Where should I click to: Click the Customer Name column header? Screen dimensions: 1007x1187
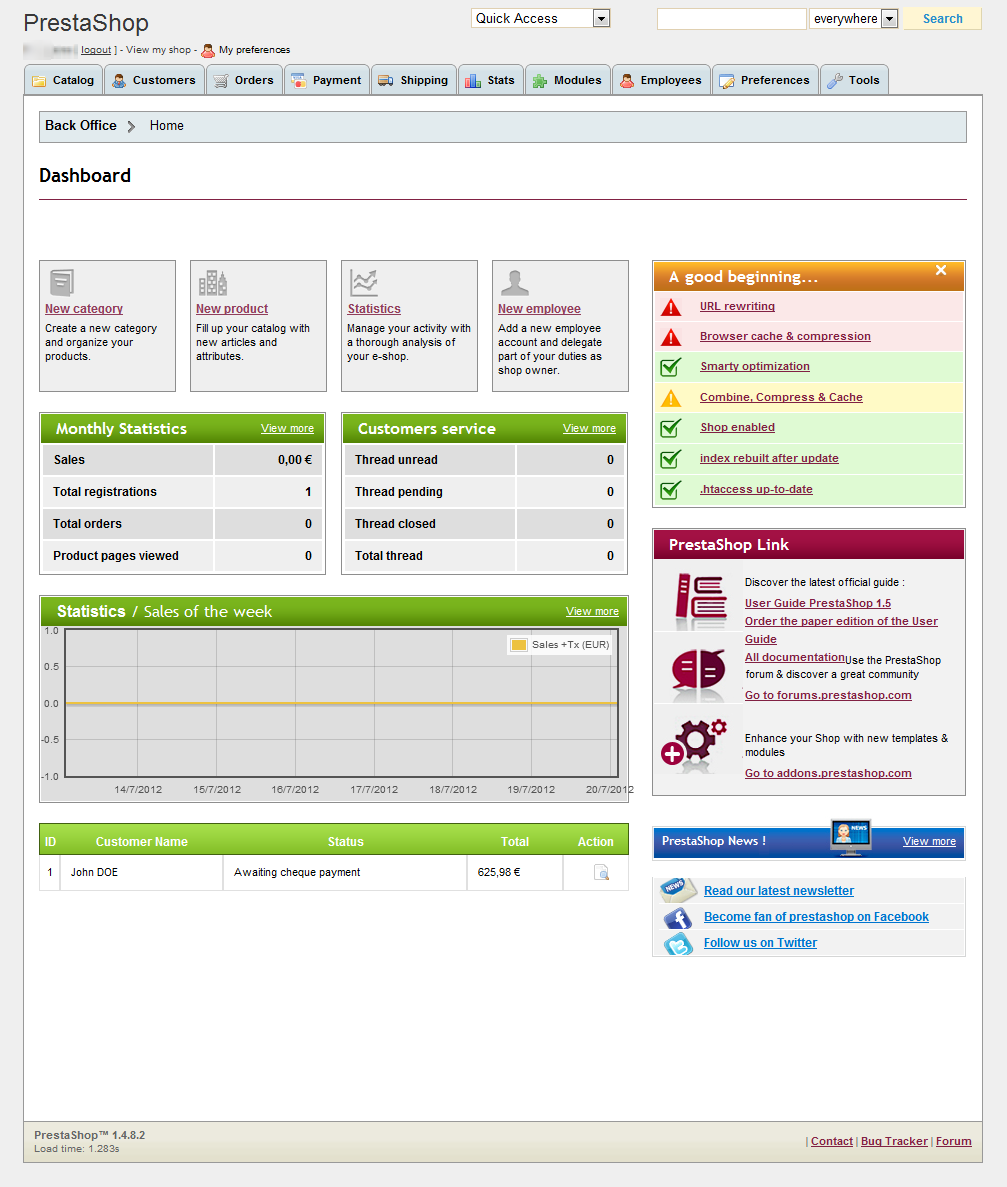coord(142,842)
